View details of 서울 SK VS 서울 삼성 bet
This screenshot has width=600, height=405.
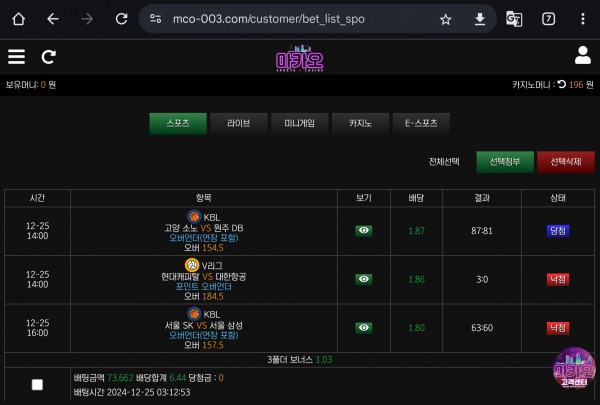pos(364,328)
